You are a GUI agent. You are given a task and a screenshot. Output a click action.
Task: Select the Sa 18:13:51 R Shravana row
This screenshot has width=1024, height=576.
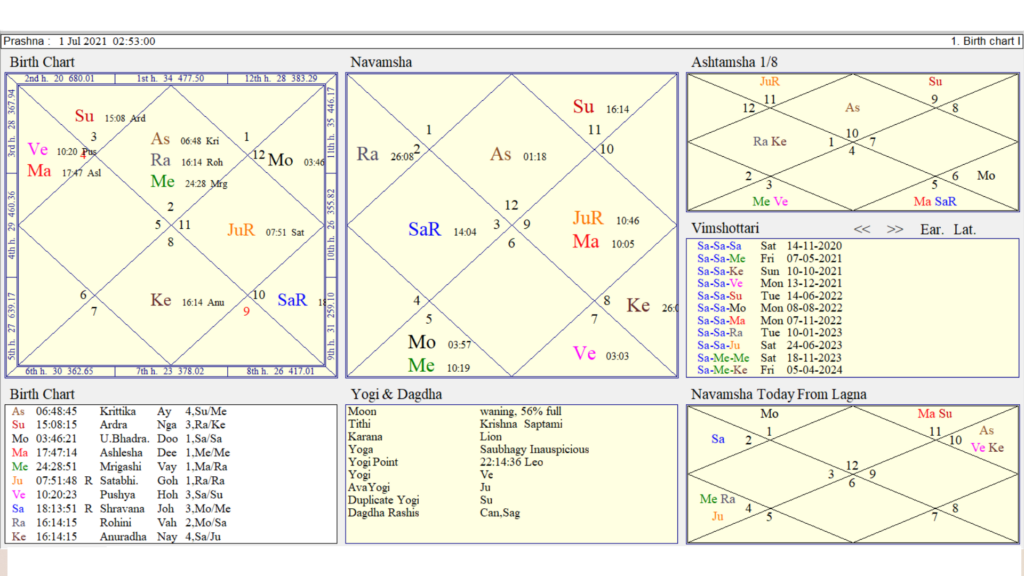(x=121, y=509)
